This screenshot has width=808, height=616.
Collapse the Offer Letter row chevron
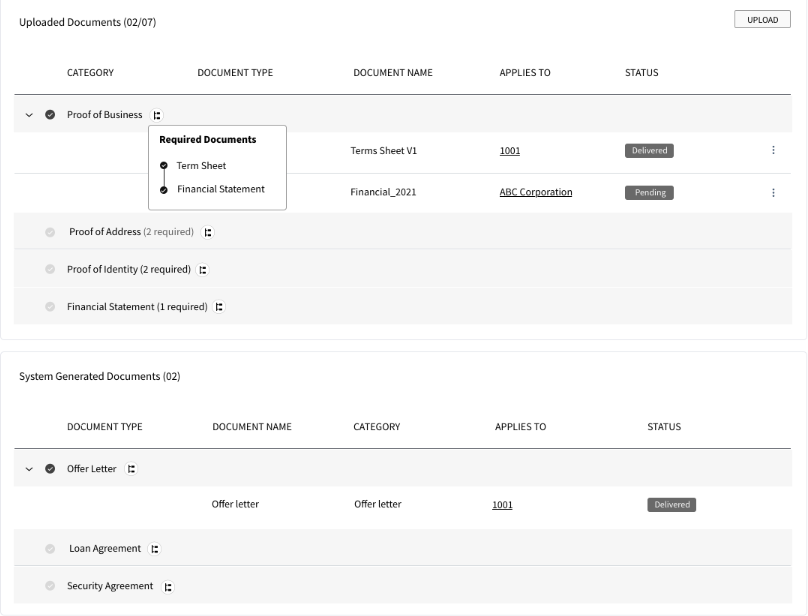point(29,469)
